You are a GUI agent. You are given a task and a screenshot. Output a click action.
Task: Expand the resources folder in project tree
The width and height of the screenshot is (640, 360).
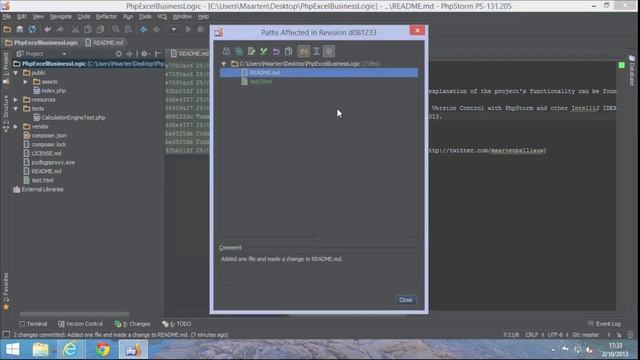pos(16,100)
